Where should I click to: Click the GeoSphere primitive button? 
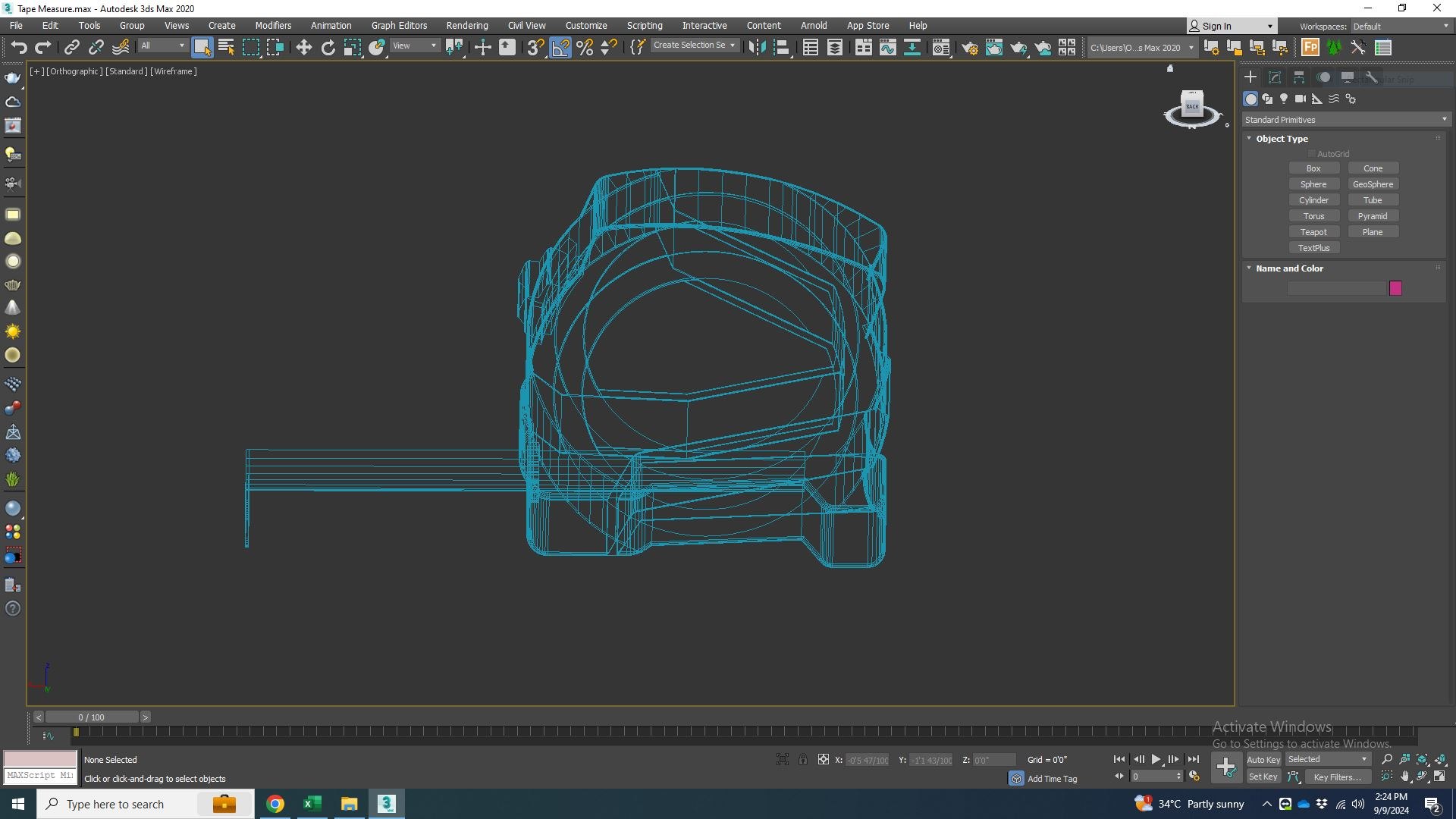(x=1373, y=184)
